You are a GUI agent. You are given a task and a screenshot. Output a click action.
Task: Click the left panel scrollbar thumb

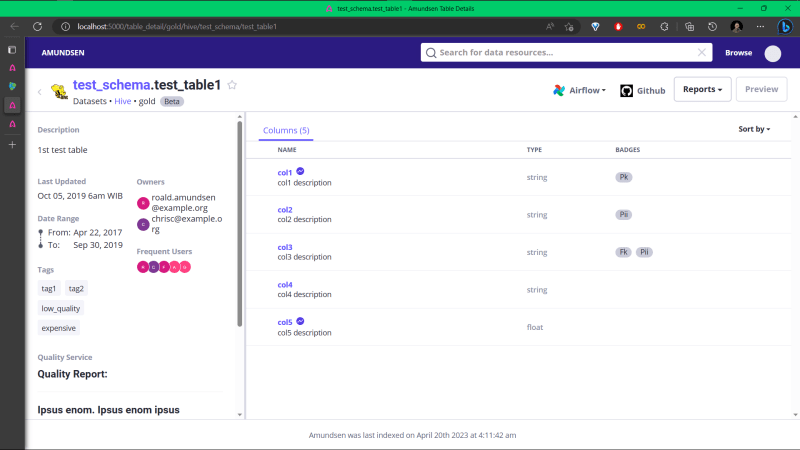pyautogui.click(x=240, y=223)
